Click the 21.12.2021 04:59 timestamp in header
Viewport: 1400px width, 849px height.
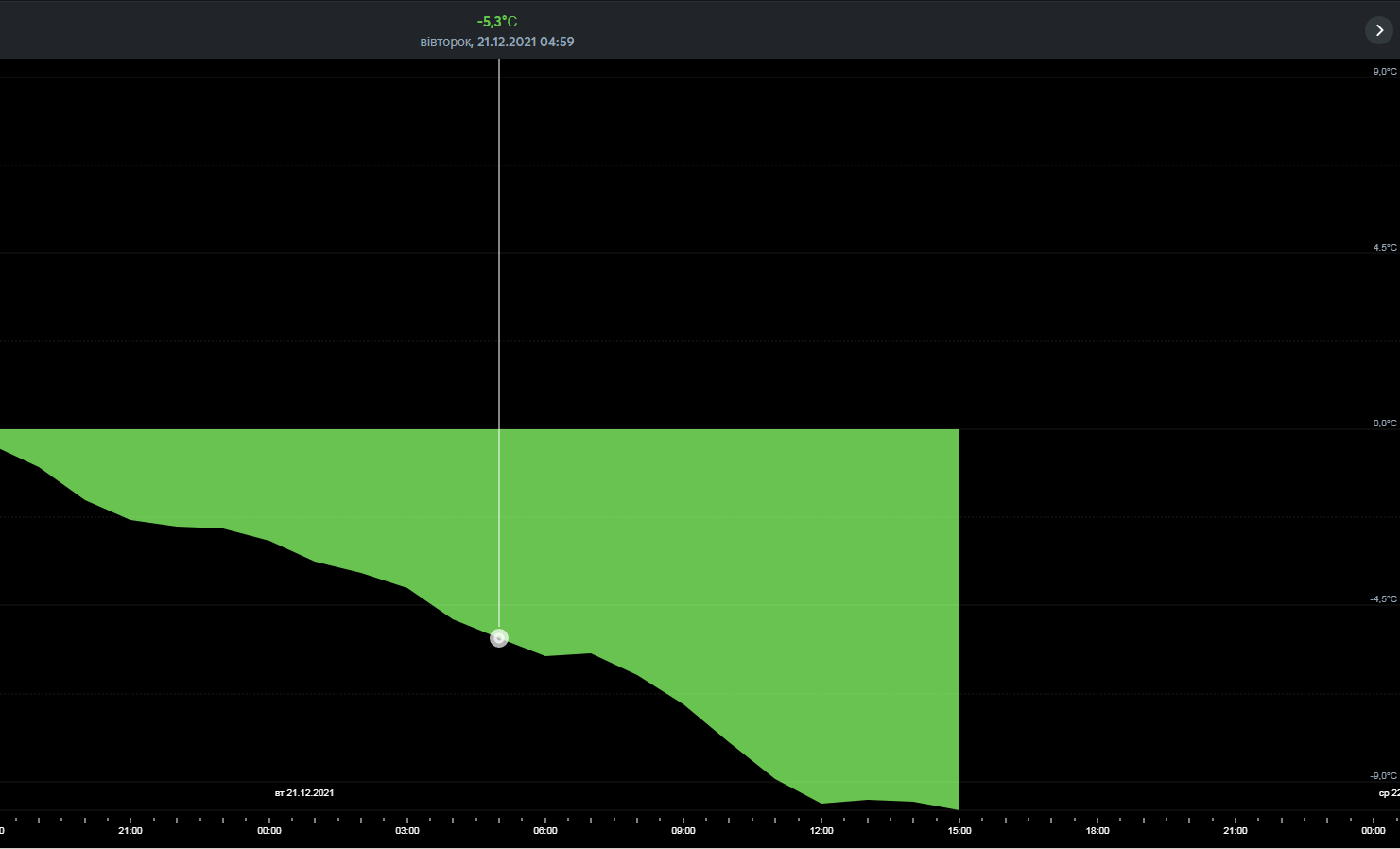[x=526, y=42]
